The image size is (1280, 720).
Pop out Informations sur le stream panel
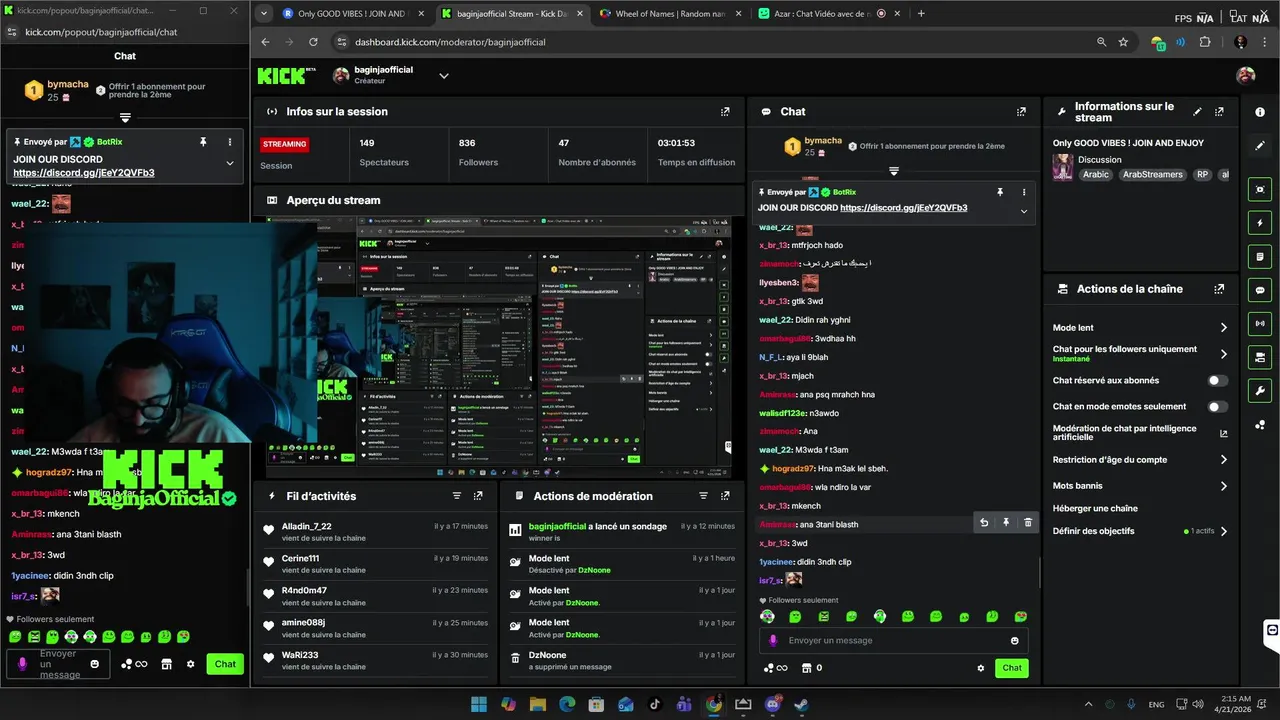(1219, 111)
